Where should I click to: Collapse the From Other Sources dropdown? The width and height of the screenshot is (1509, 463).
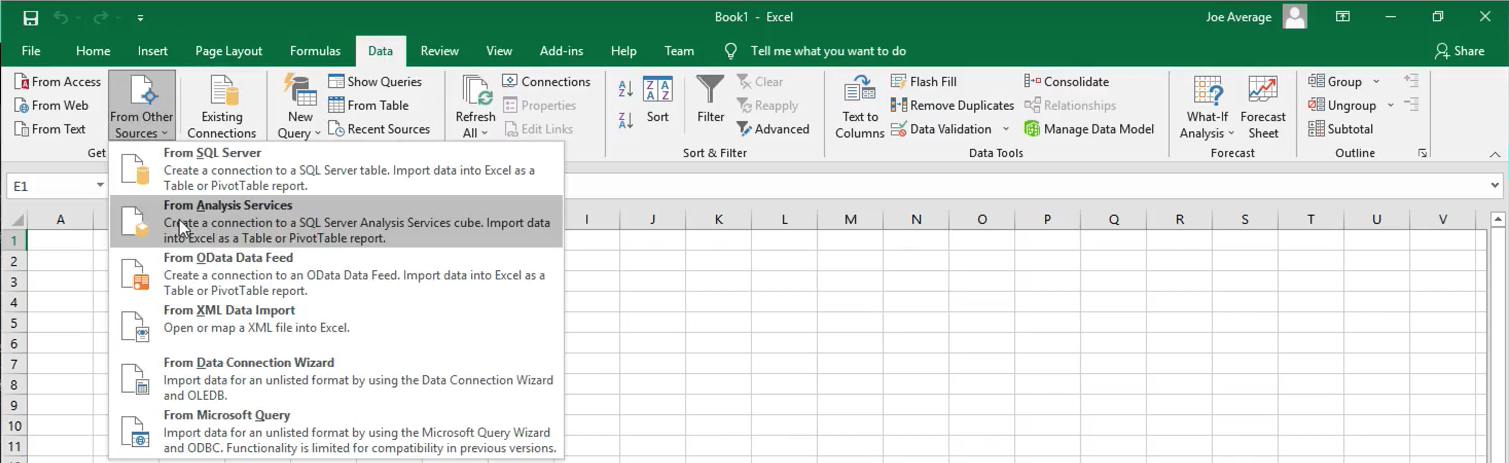pos(142,106)
